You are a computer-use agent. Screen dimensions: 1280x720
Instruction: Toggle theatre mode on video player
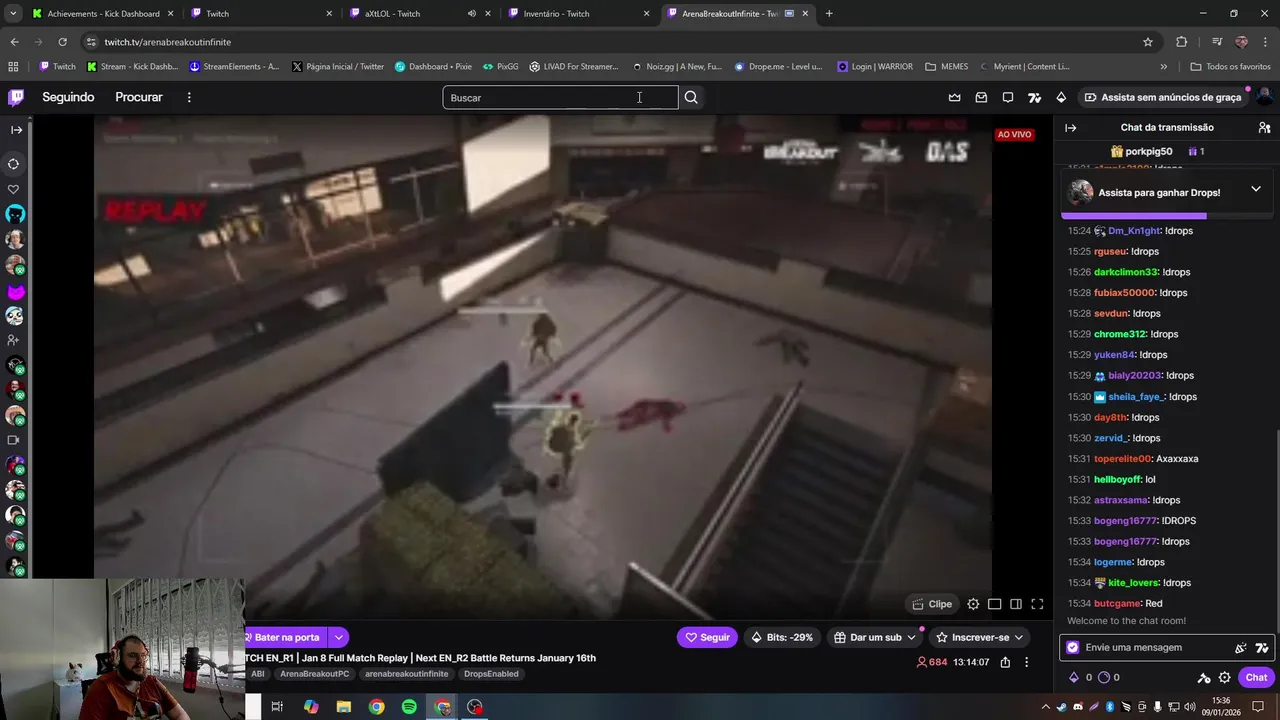click(1016, 604)
